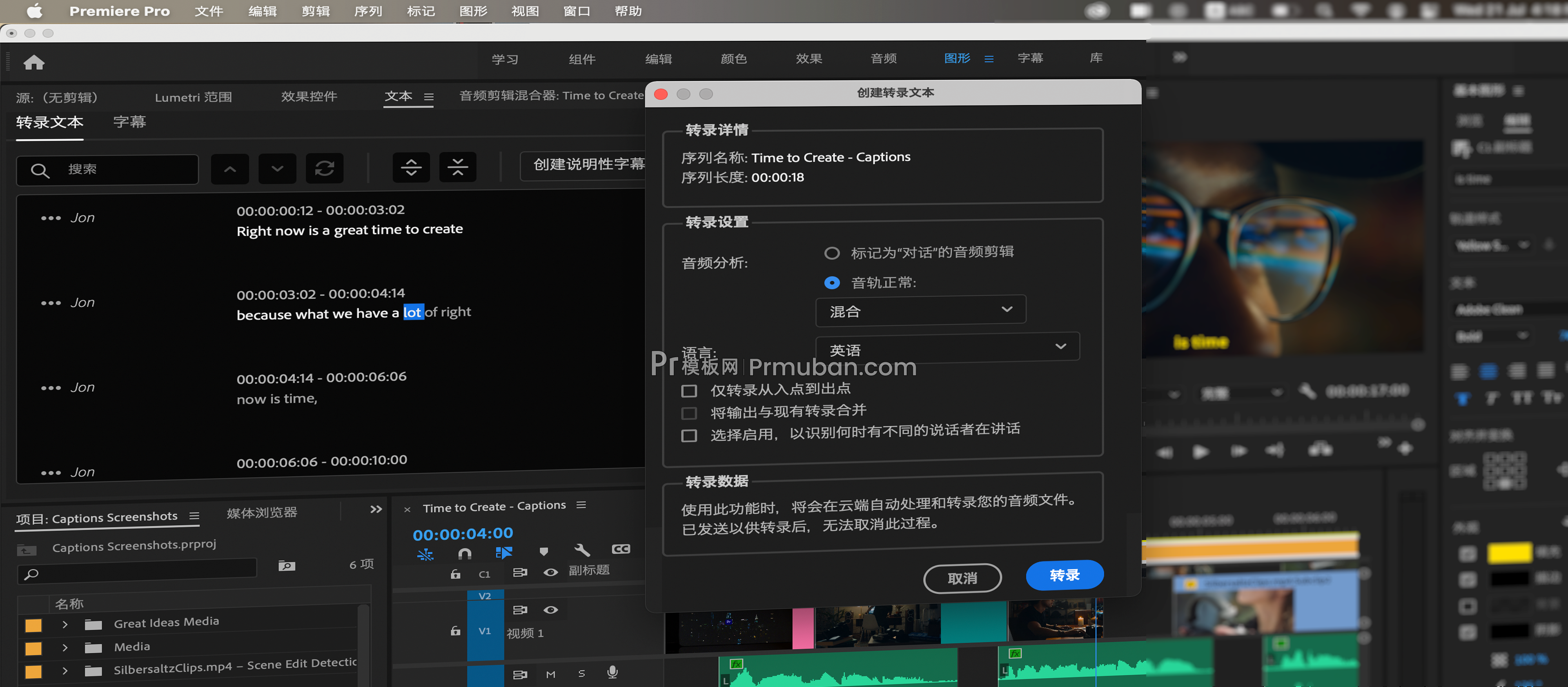Toggle the linked selection icon in the timeline
Screen dimensions: 1568x687
pos(504,553)
